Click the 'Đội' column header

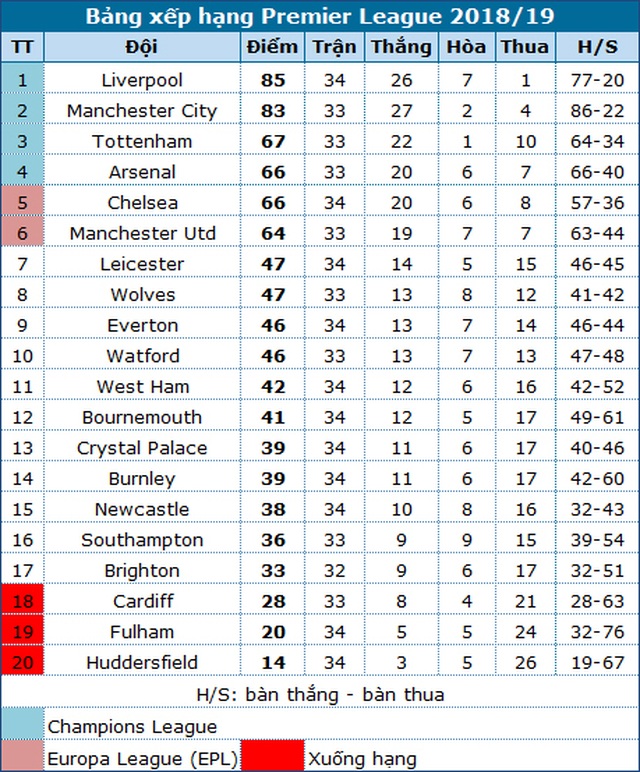click(141, 47)
